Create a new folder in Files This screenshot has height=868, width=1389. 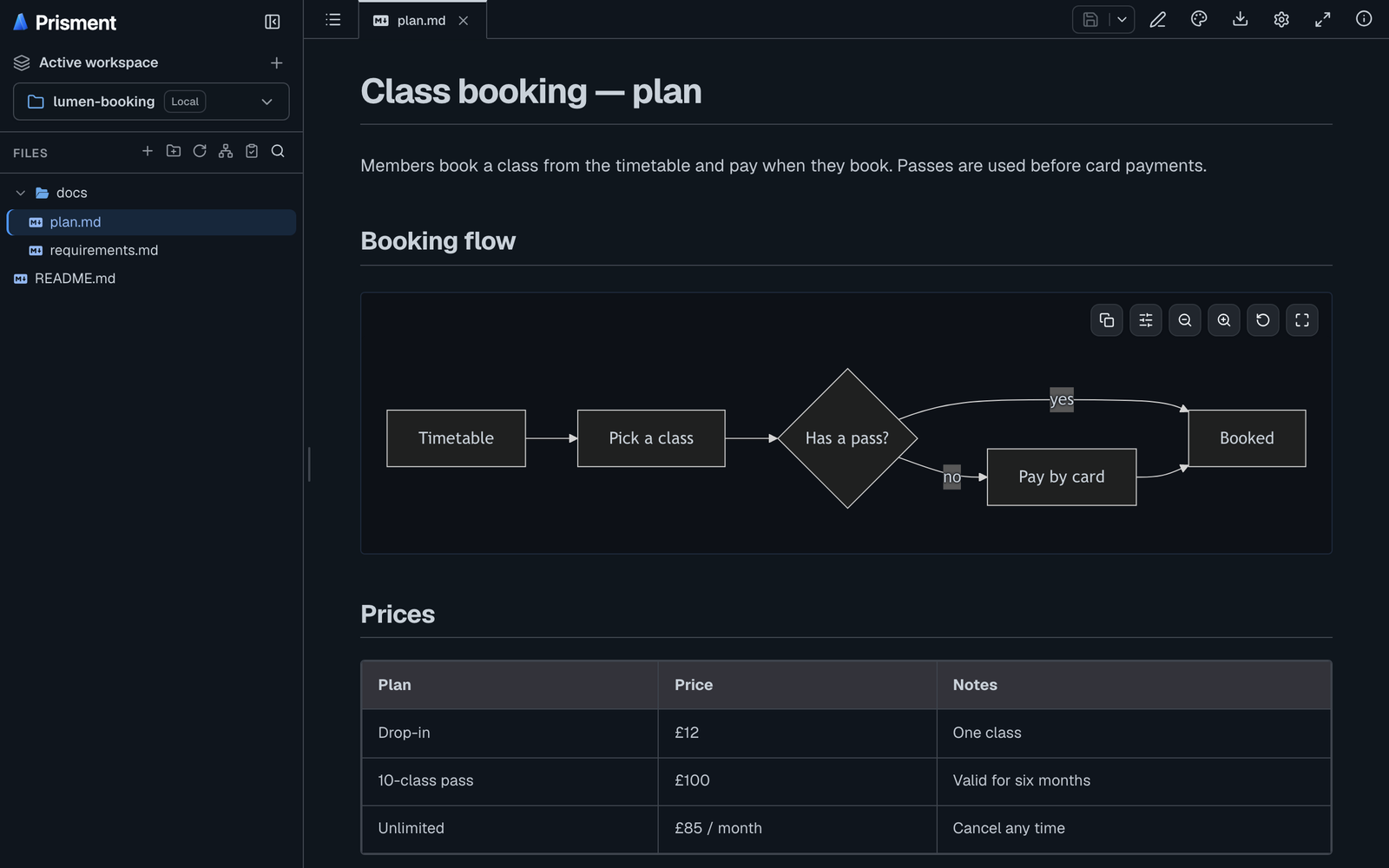(174, 151)
